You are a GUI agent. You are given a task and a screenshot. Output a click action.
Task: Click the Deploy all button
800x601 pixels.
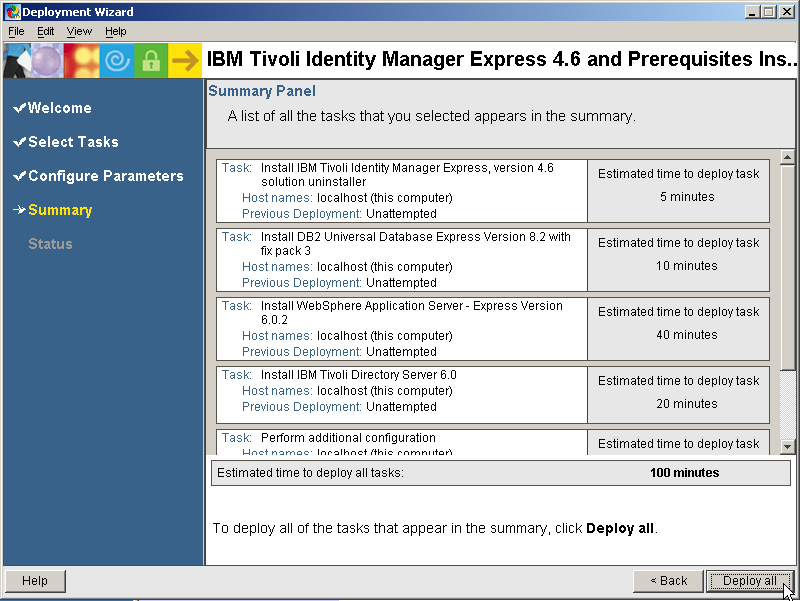click(749, 581)
